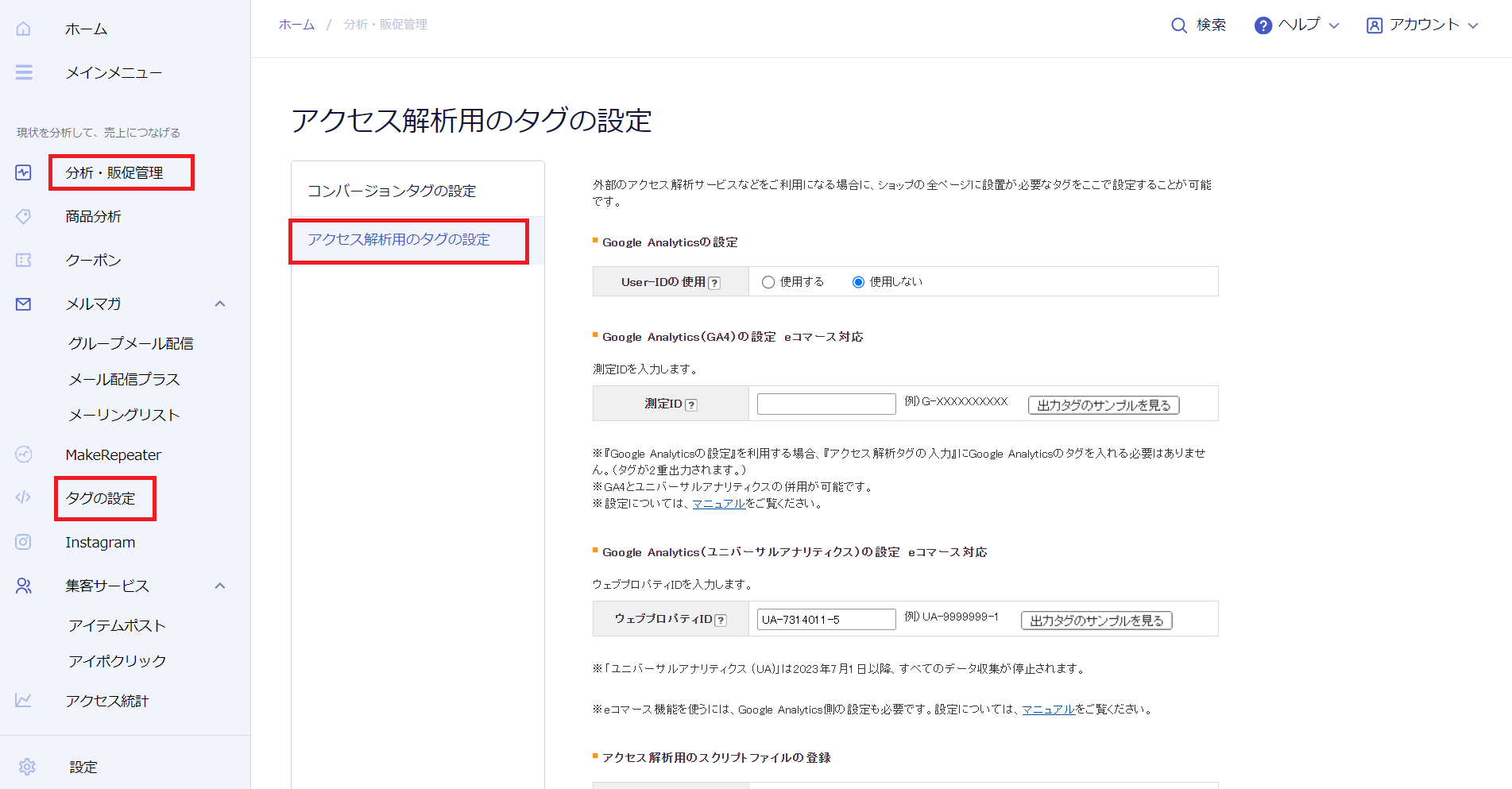Collapse the 集客サービス submenu chevron

[x=220, y=586]
